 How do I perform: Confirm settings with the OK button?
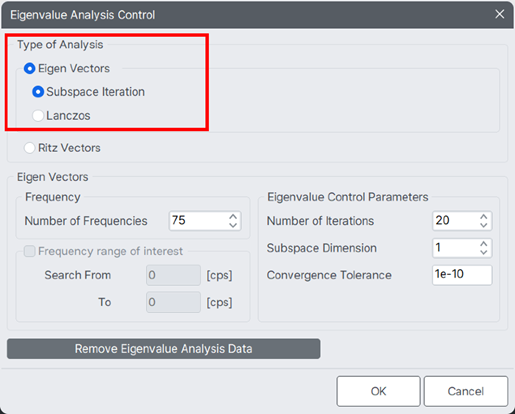(378, 391)
